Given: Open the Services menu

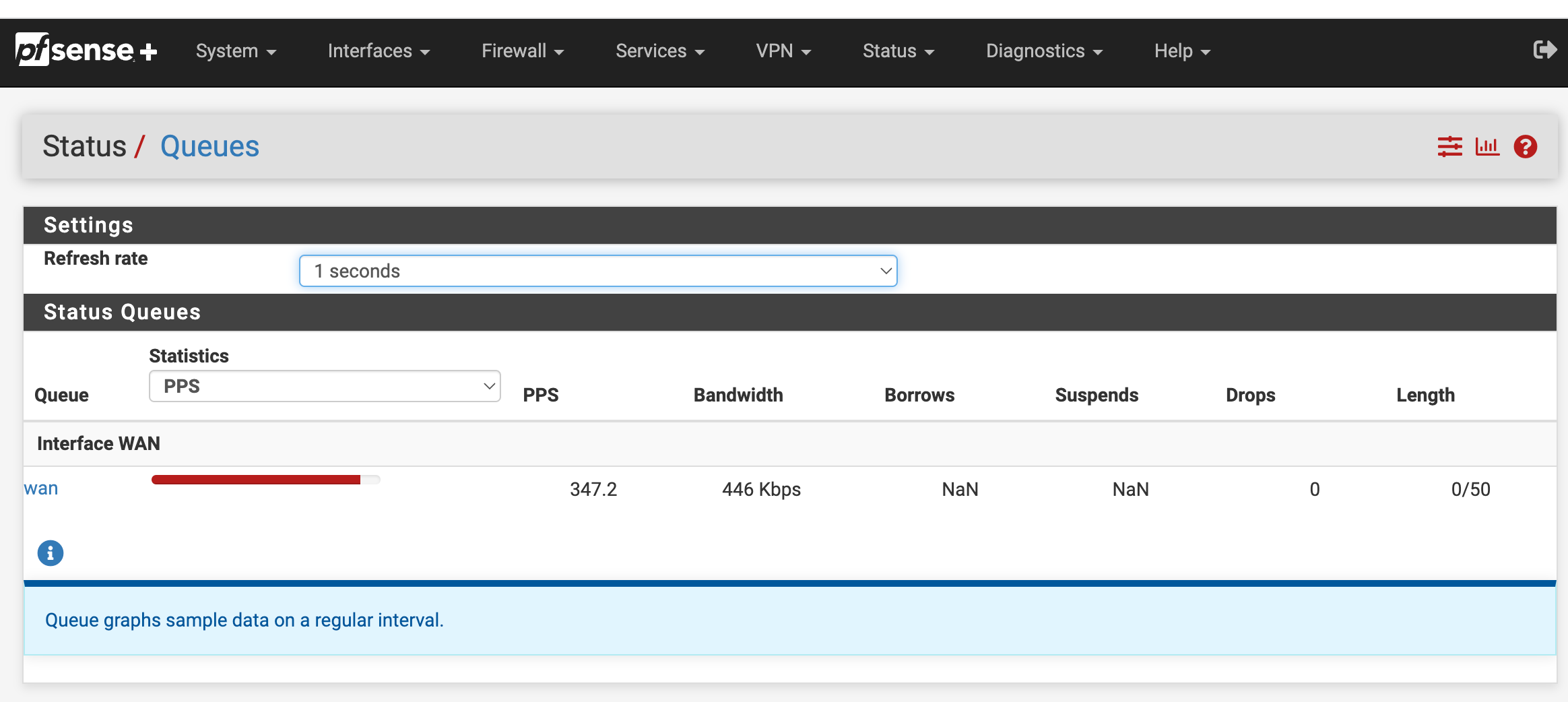Looking at the screenshot, I should (x=660, y=51).
